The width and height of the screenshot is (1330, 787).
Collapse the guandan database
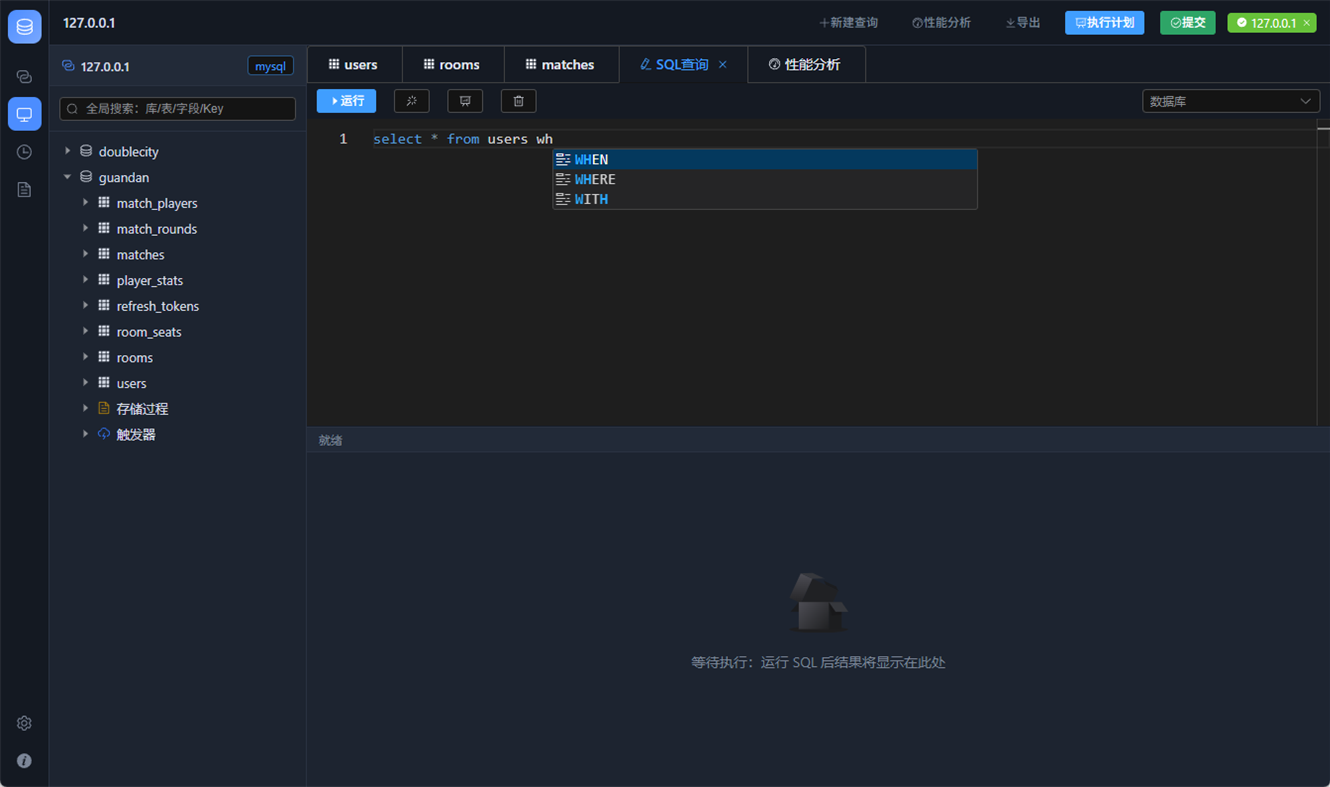click(x=67, y=177)
